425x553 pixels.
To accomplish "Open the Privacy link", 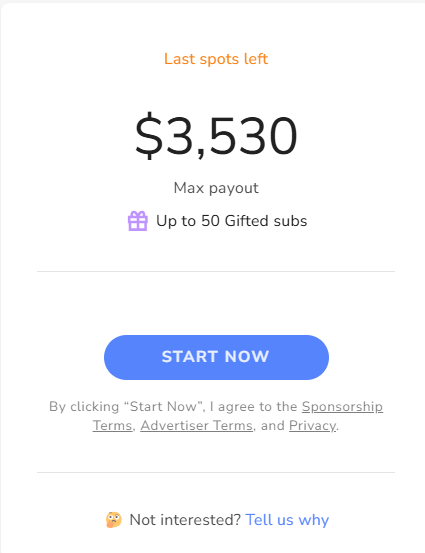I will (312, 426).
